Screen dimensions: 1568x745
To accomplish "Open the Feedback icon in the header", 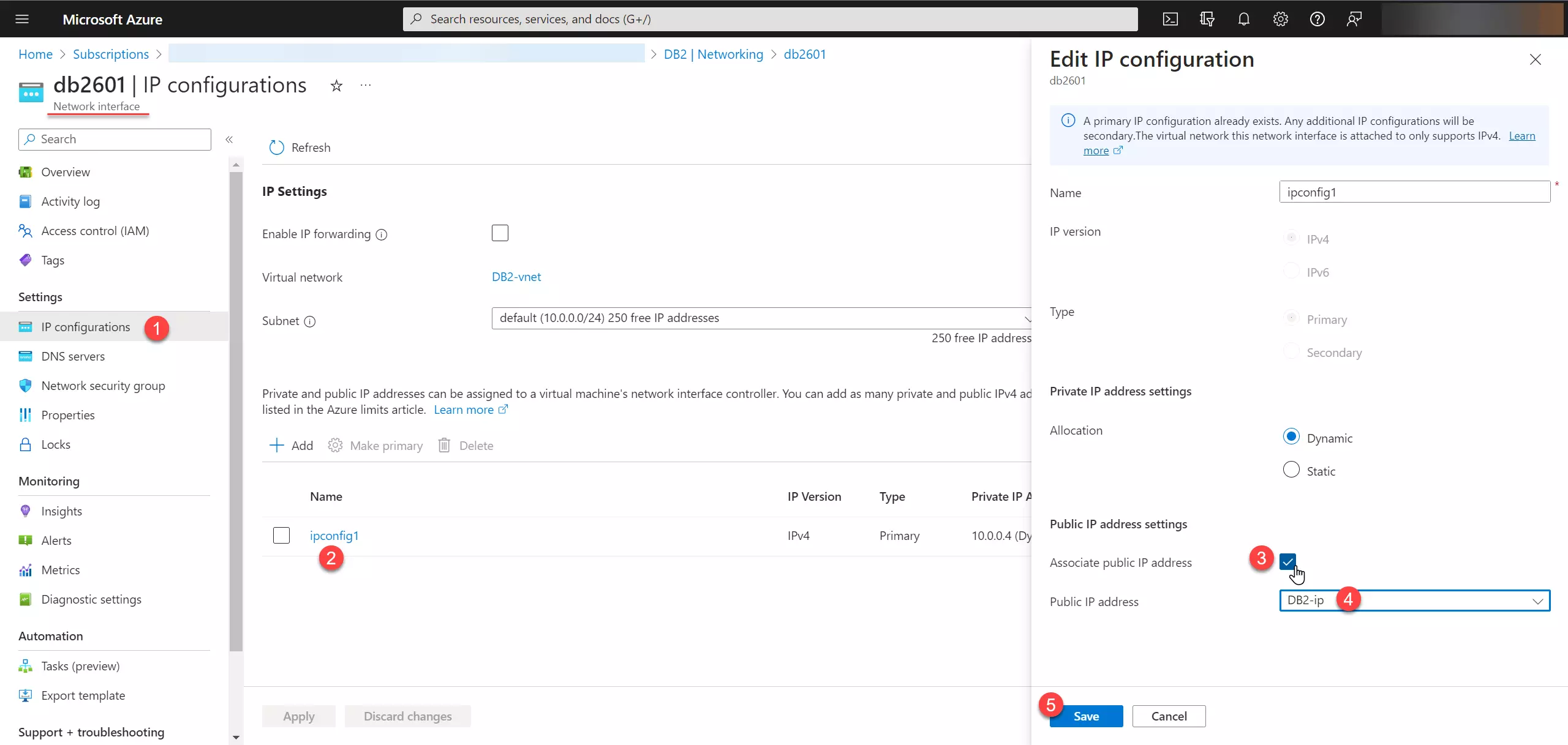I will (x=1354, y=19).
